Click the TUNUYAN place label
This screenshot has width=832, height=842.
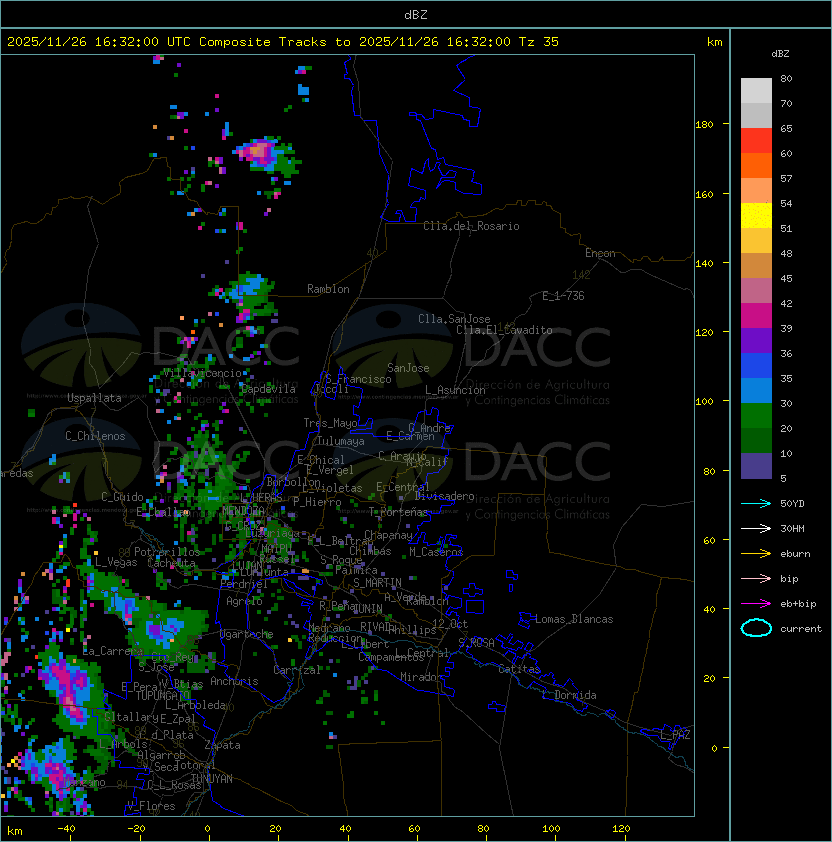coord(212,779)
